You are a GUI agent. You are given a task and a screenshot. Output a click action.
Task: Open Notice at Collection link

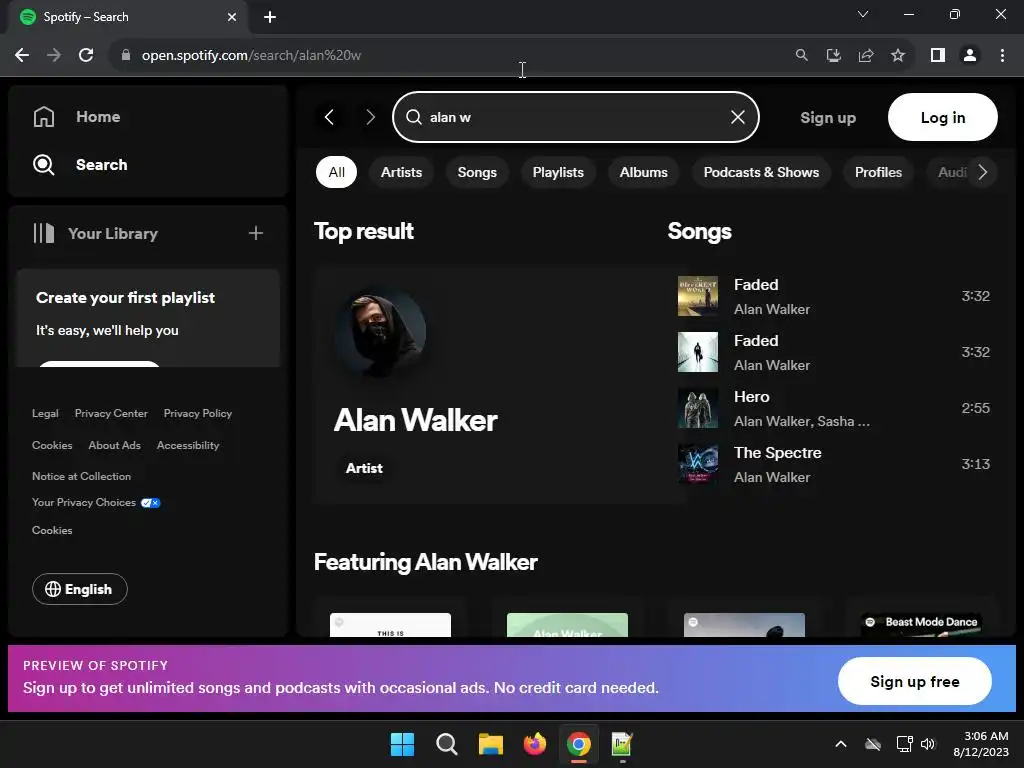[82, 477]
